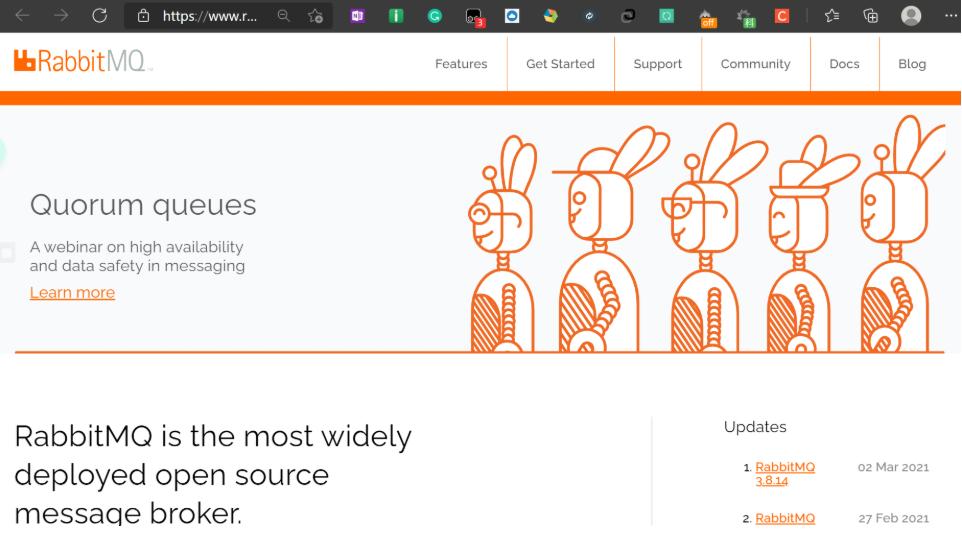Viewport: 962px width, 556px height.
Task: Click the '27 Feb 2021' date
Action: point(893,519)
